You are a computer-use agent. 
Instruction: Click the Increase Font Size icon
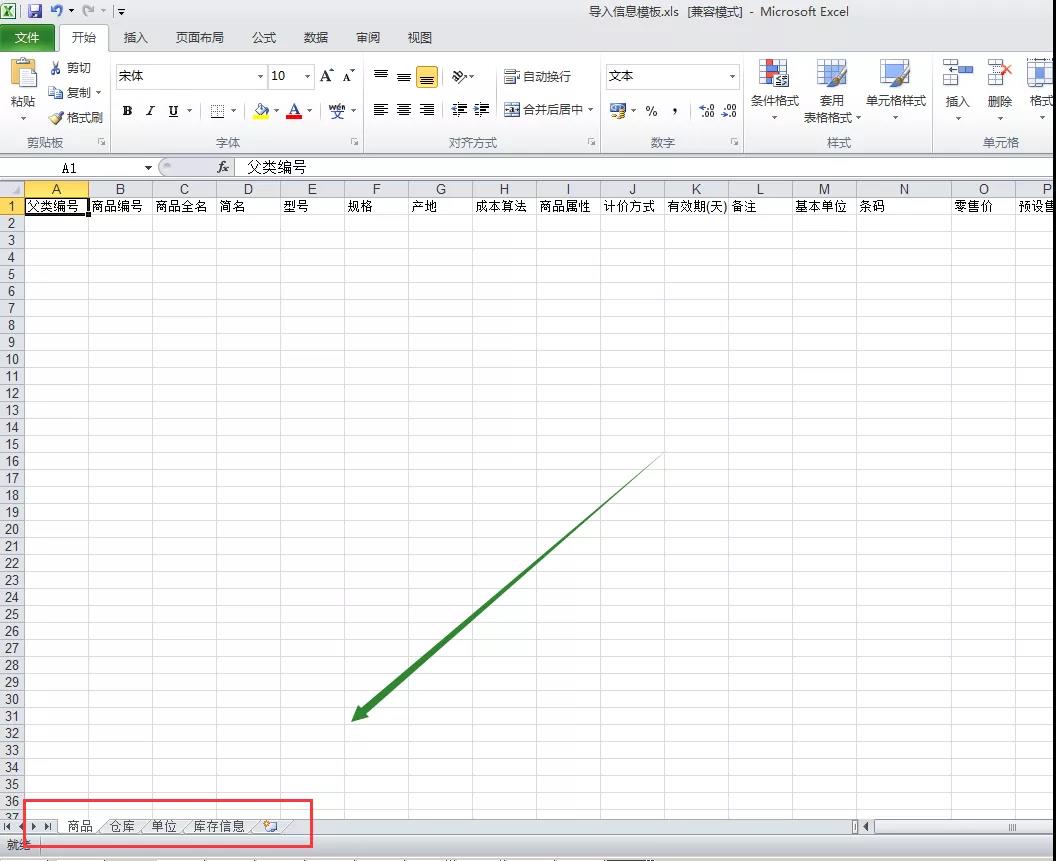[x=327, y=76]
